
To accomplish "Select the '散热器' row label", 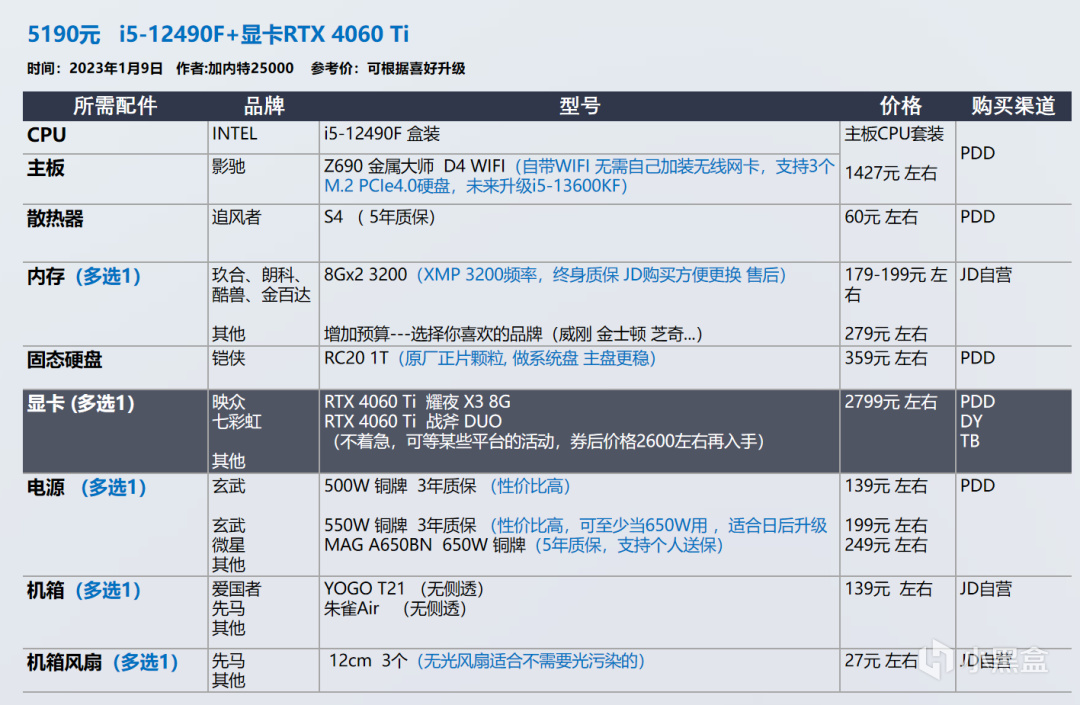I will (55, 218).
